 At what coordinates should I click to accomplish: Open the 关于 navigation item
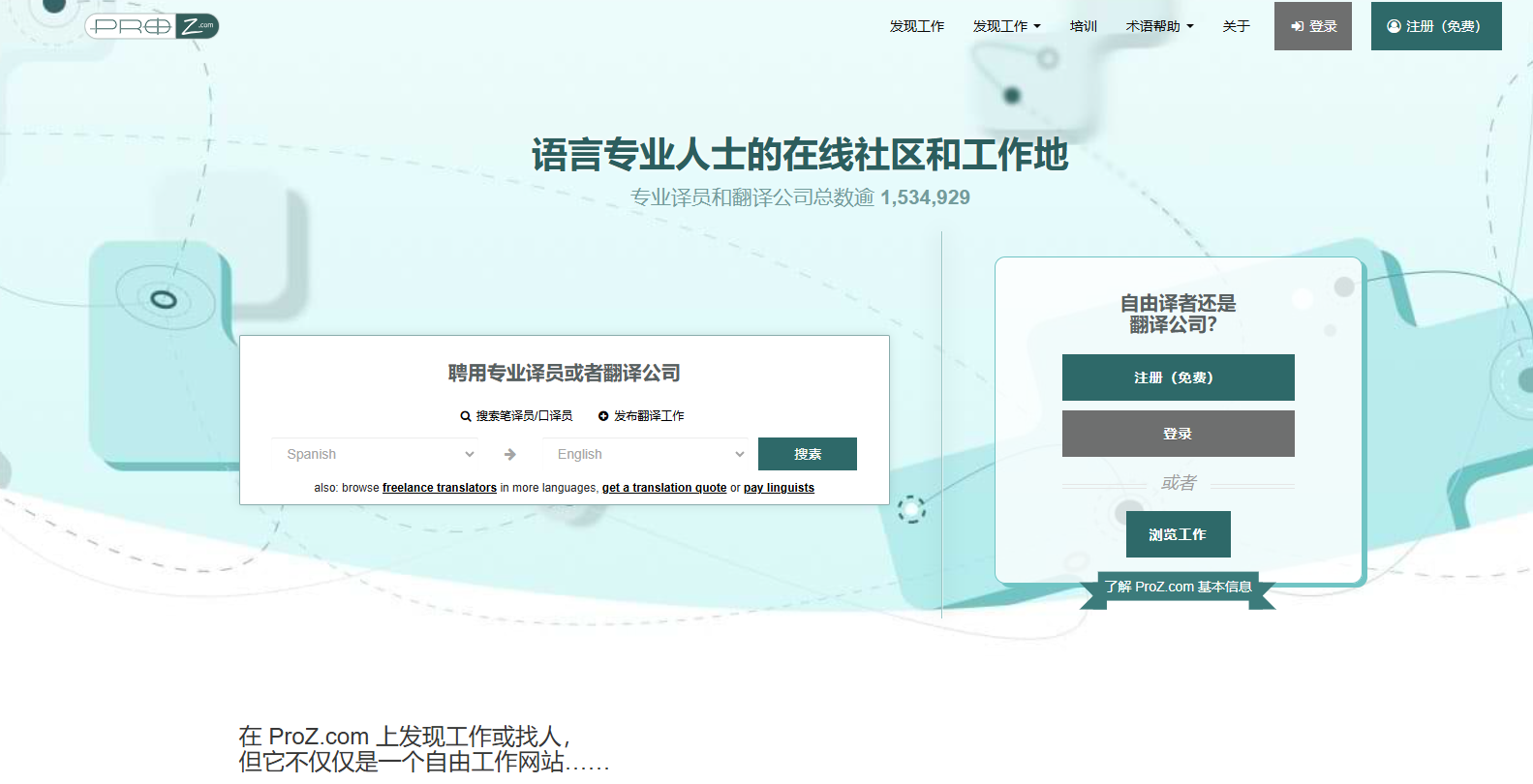click(x=1236, y=26)
